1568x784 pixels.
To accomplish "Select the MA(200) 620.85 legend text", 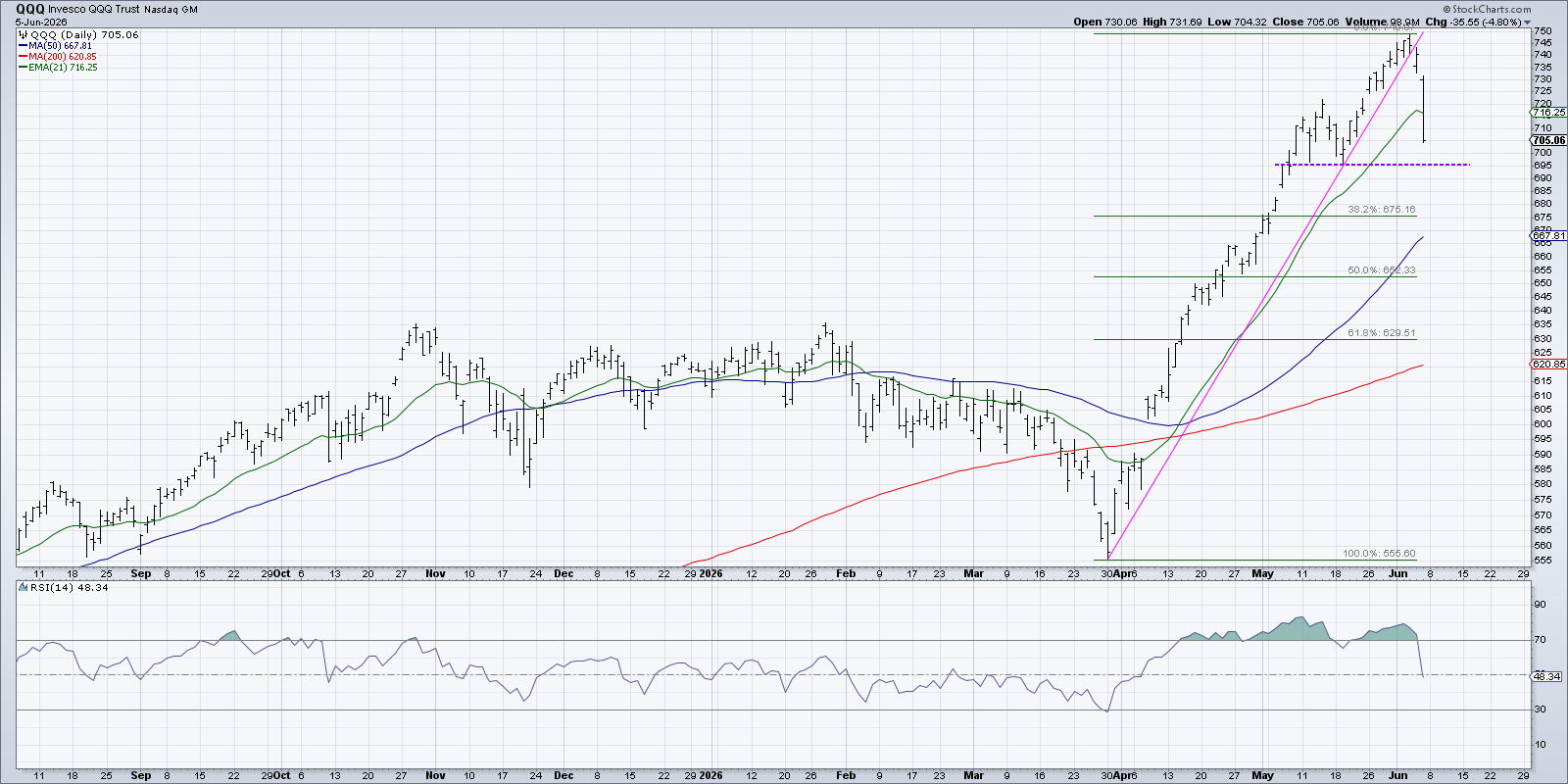I will [x=63, y=57].
